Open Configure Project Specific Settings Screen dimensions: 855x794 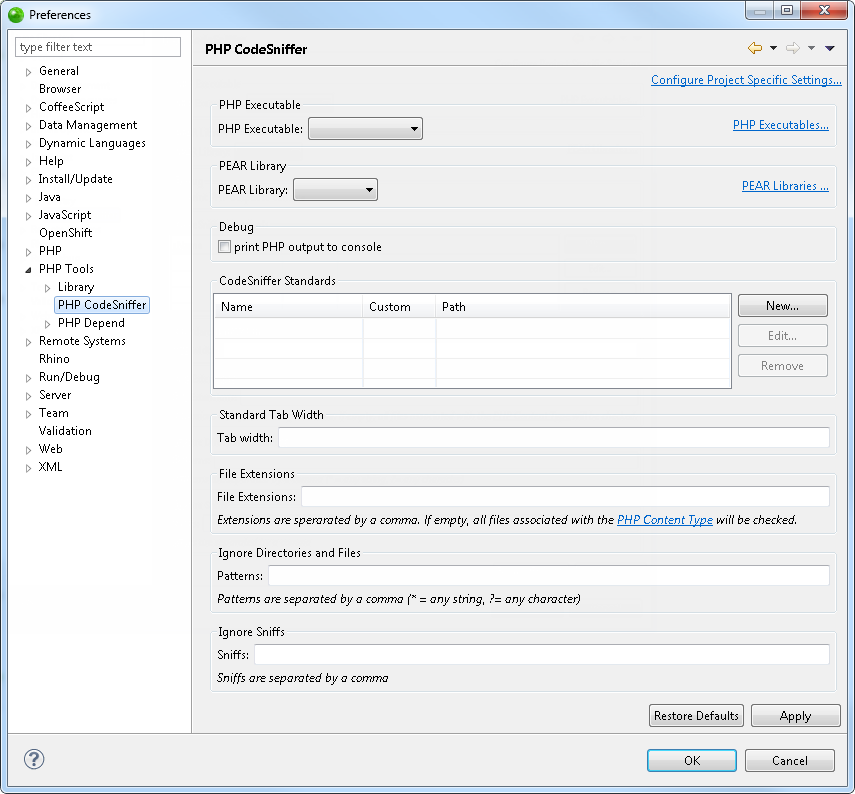(x=746, y=79)
